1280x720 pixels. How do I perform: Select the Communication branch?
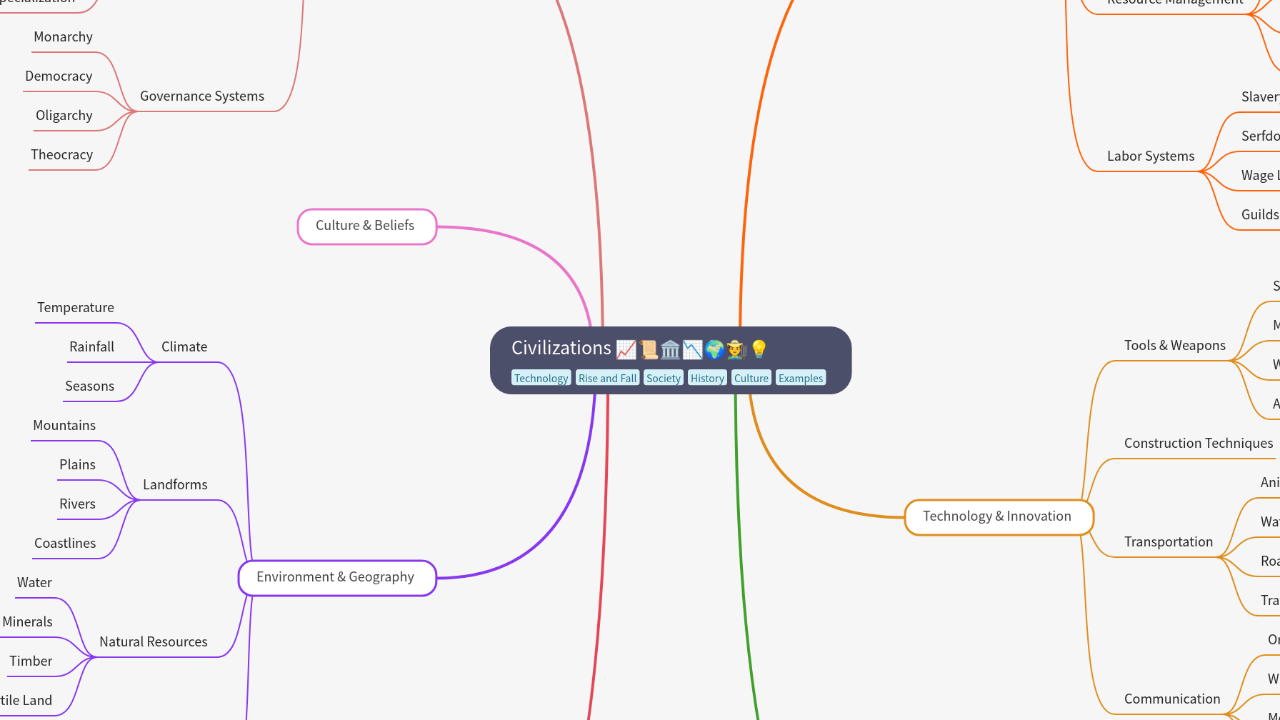coord(1173,699)
